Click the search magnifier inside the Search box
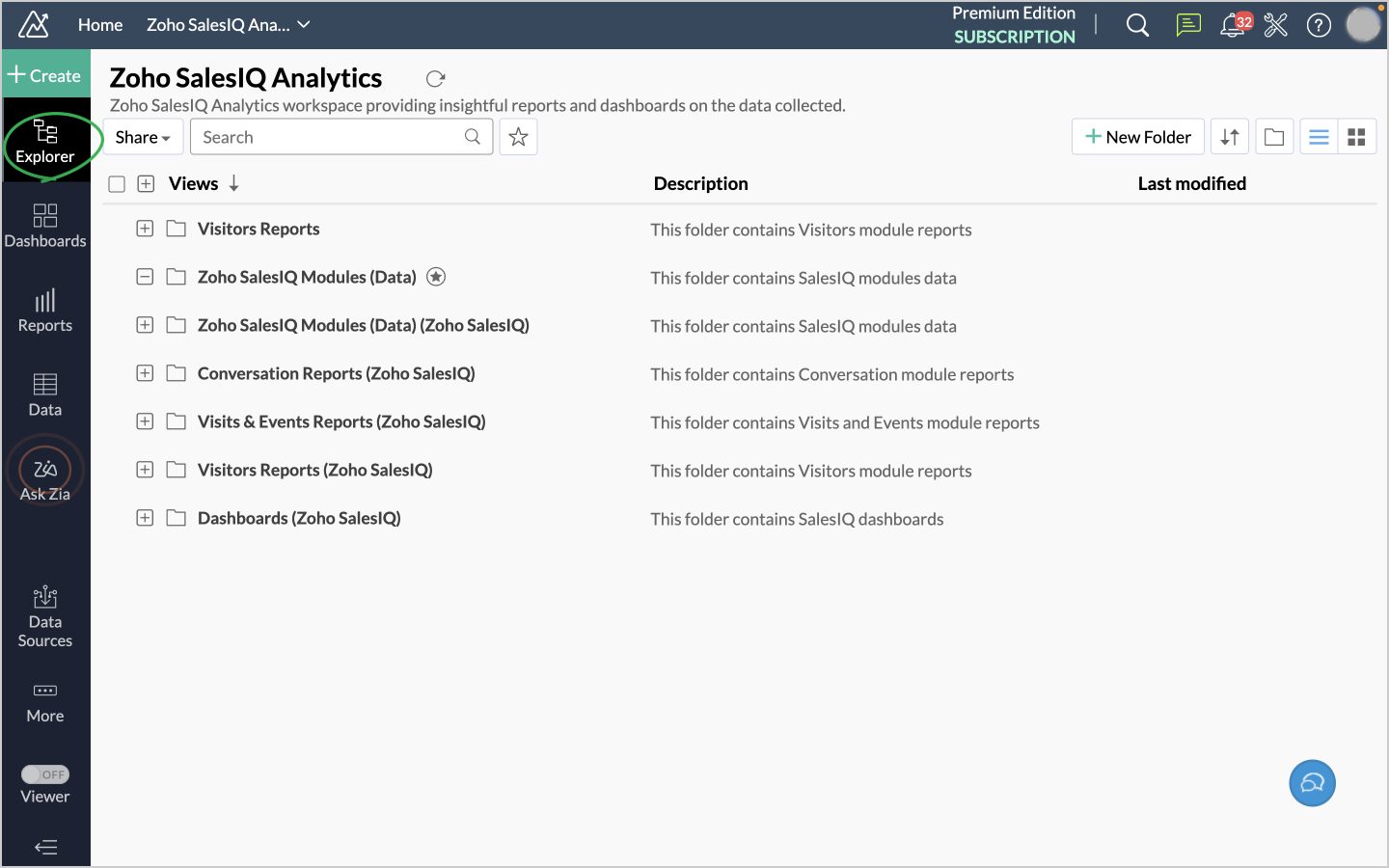The width and height of the screenshot is (1389, 868). [x=473, y=137]
